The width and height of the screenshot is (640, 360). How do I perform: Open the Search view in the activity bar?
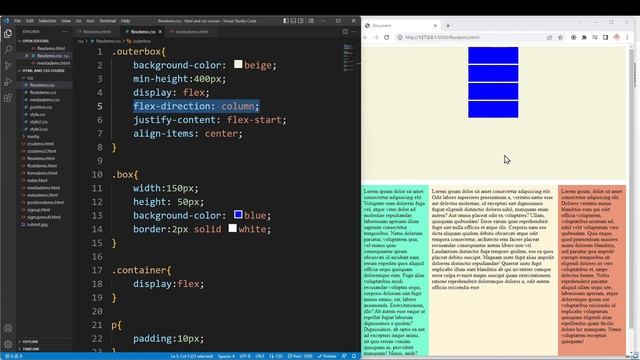point(8,49)
